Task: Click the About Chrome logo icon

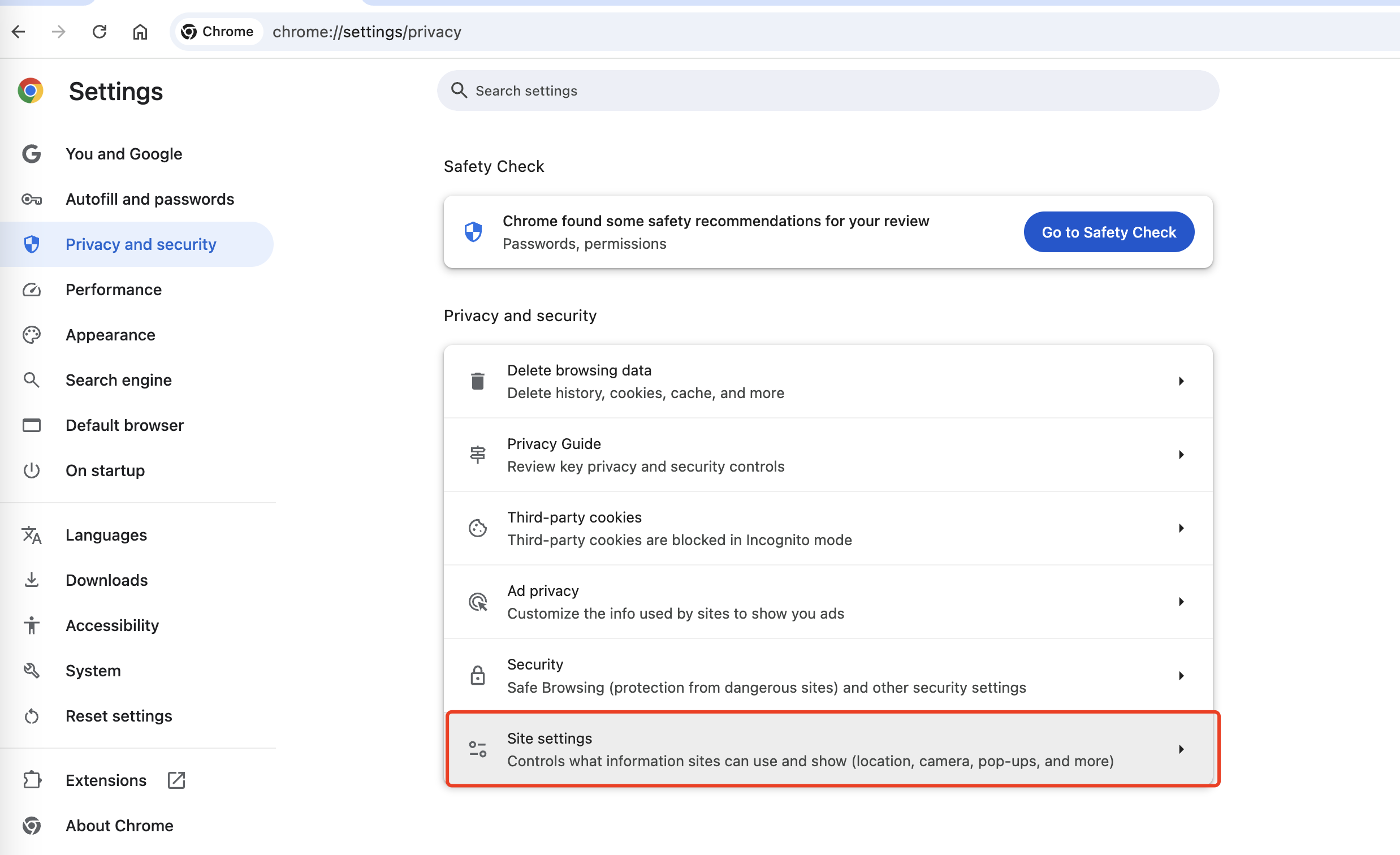Action: pos(32,826)
